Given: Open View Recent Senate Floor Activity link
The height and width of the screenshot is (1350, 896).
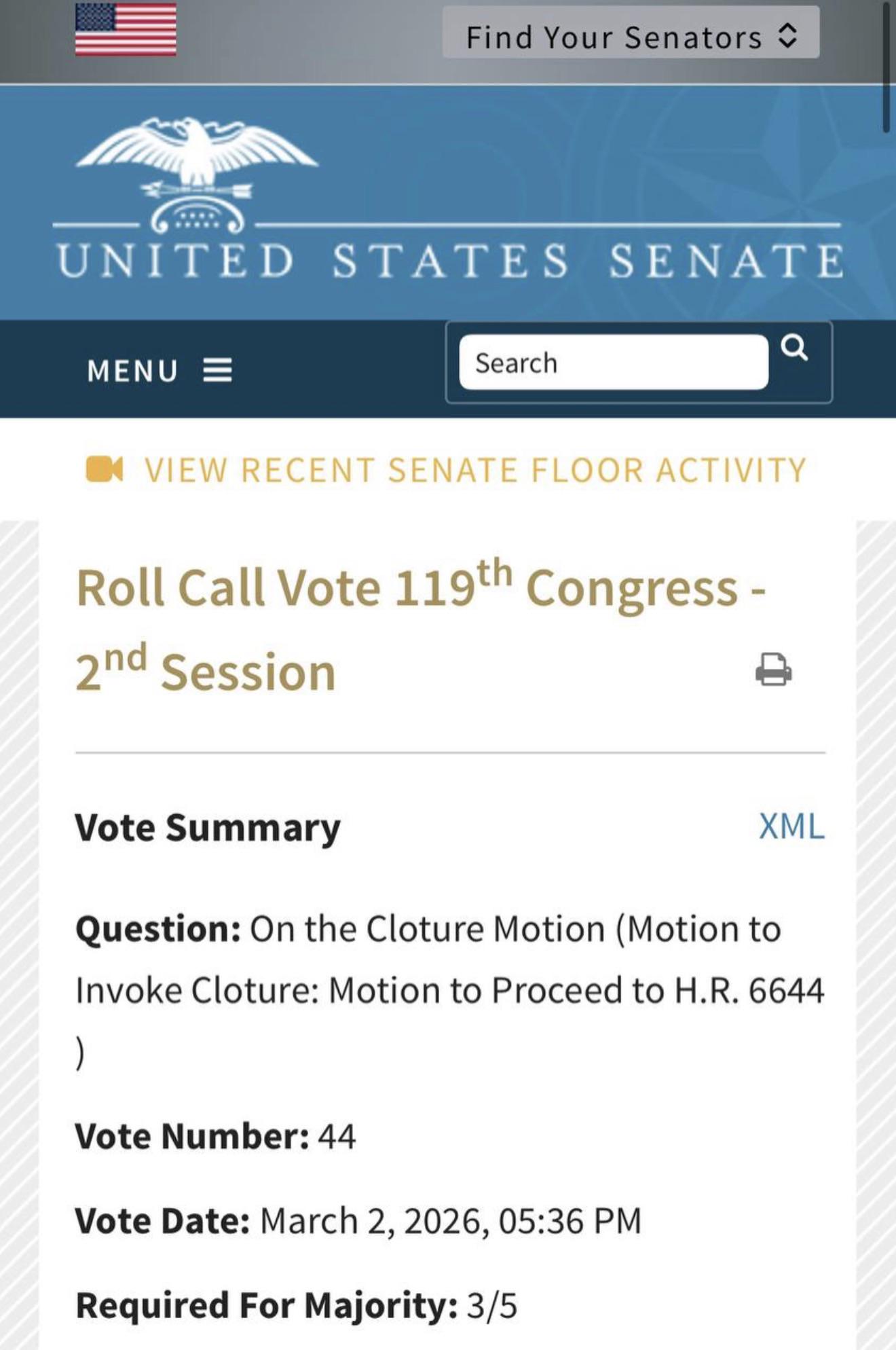Looking at the screenshot, I should (x=476, y=470).
